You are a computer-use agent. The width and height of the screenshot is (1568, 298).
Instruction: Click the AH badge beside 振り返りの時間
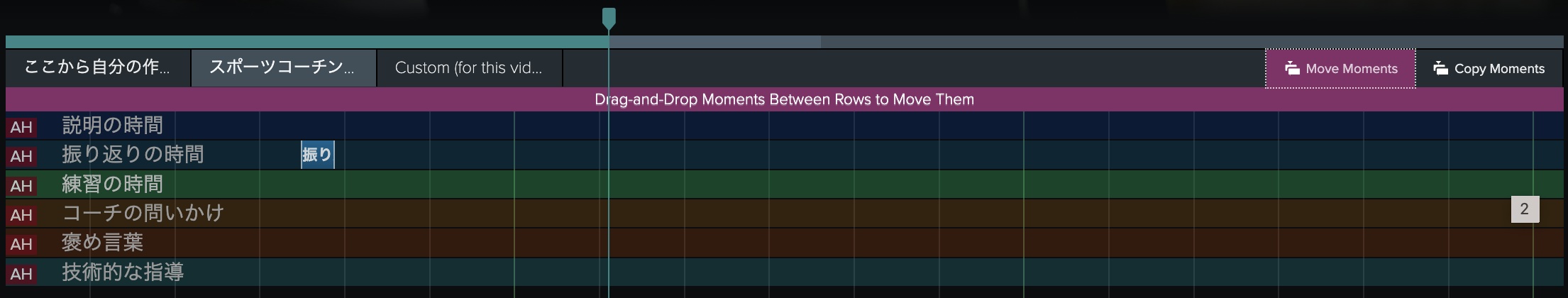point(21,156)
